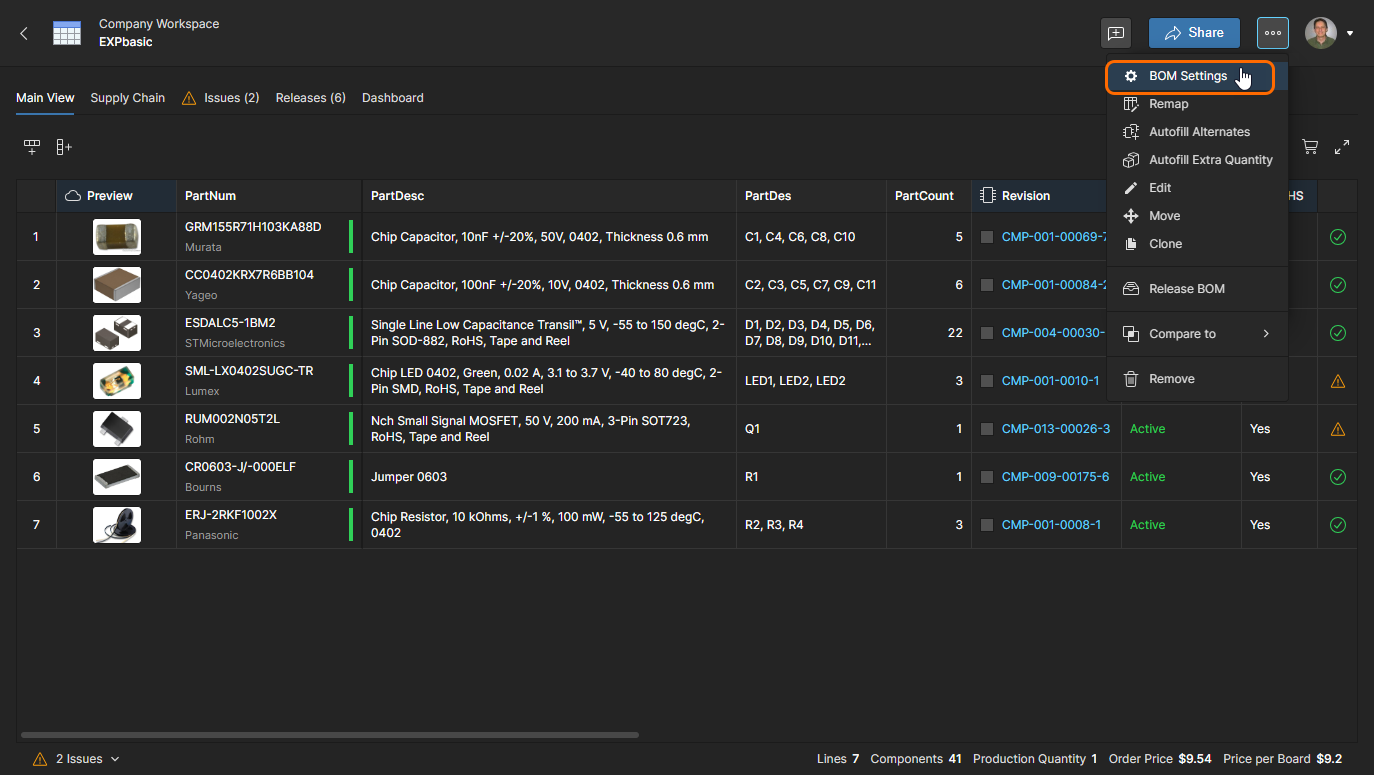Click the back arrow icon
The height and width of the screenshot is (775, 1374).
point(24,33)
